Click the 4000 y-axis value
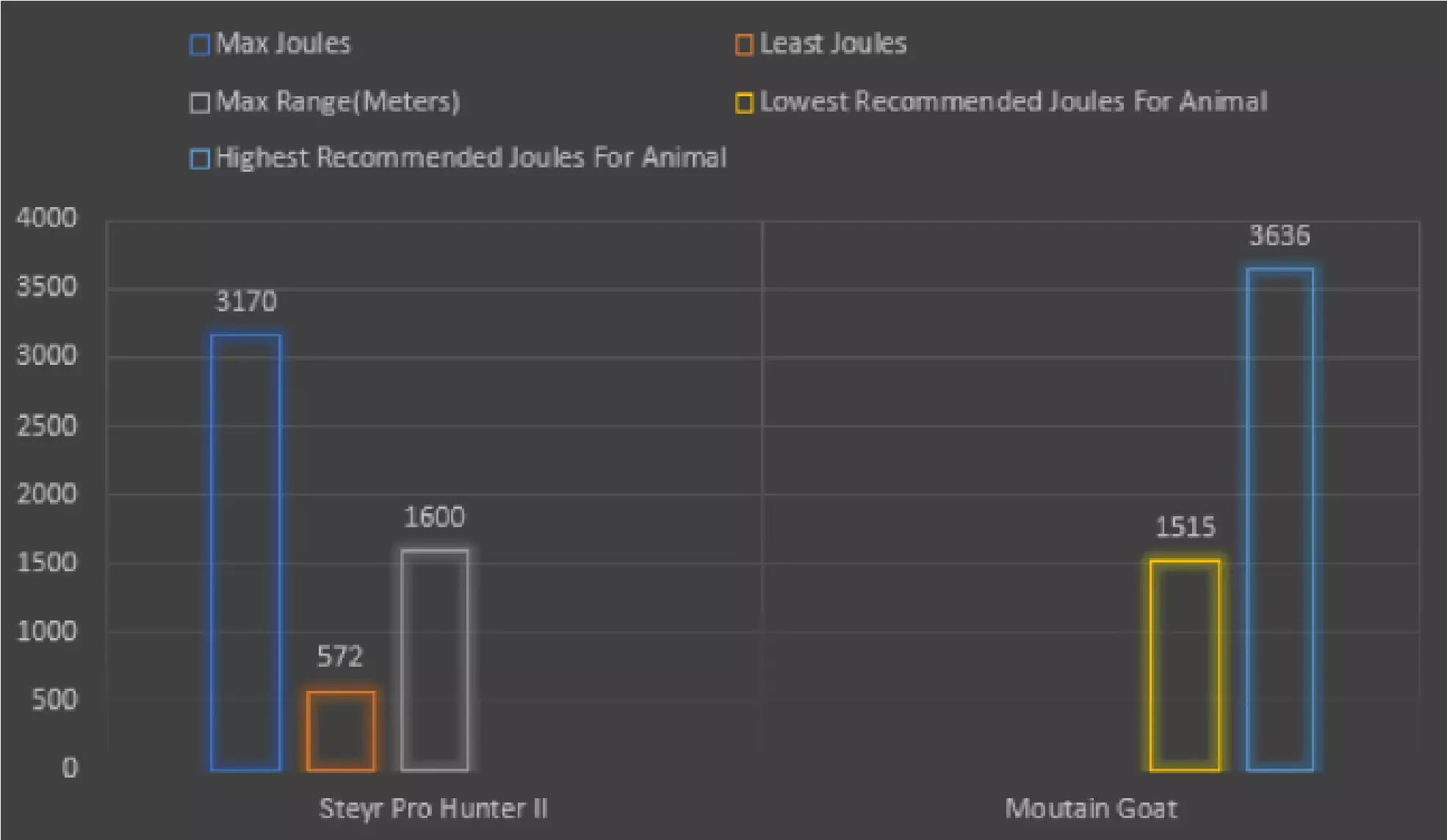The width and height of the screenshot is (1447, 840). [46, 217]
